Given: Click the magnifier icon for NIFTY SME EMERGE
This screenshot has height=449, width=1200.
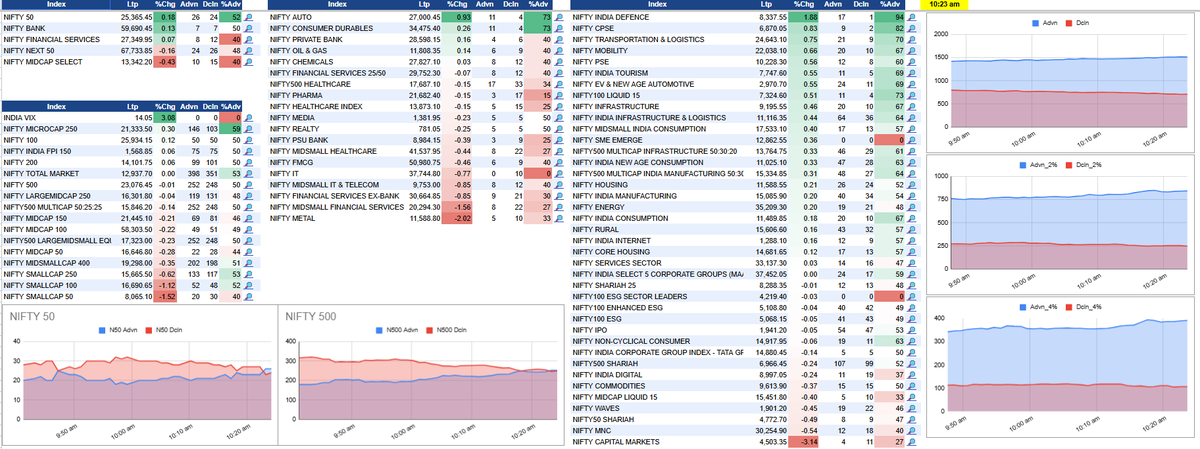Looking at the screenshot, I should 913,139.
